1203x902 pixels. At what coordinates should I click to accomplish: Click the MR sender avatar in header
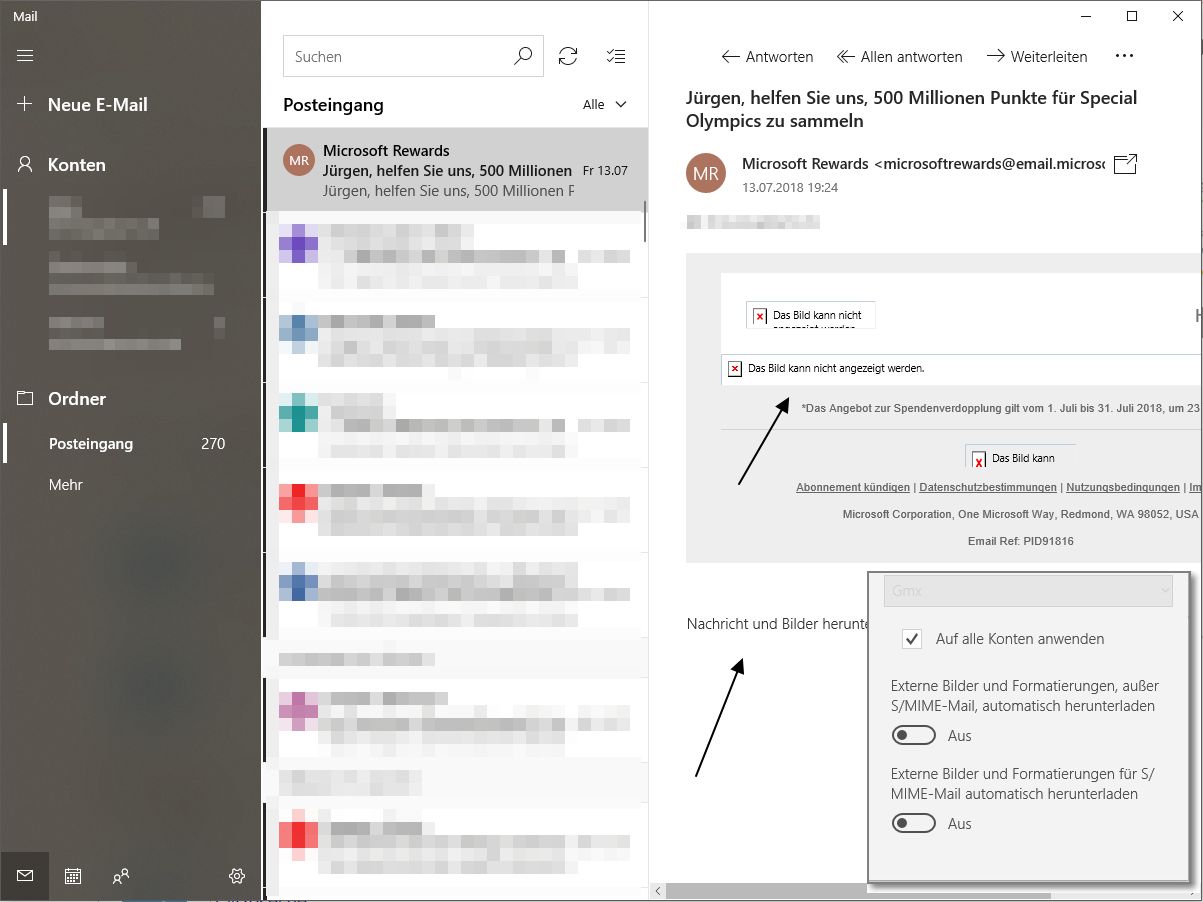point(706,173)
